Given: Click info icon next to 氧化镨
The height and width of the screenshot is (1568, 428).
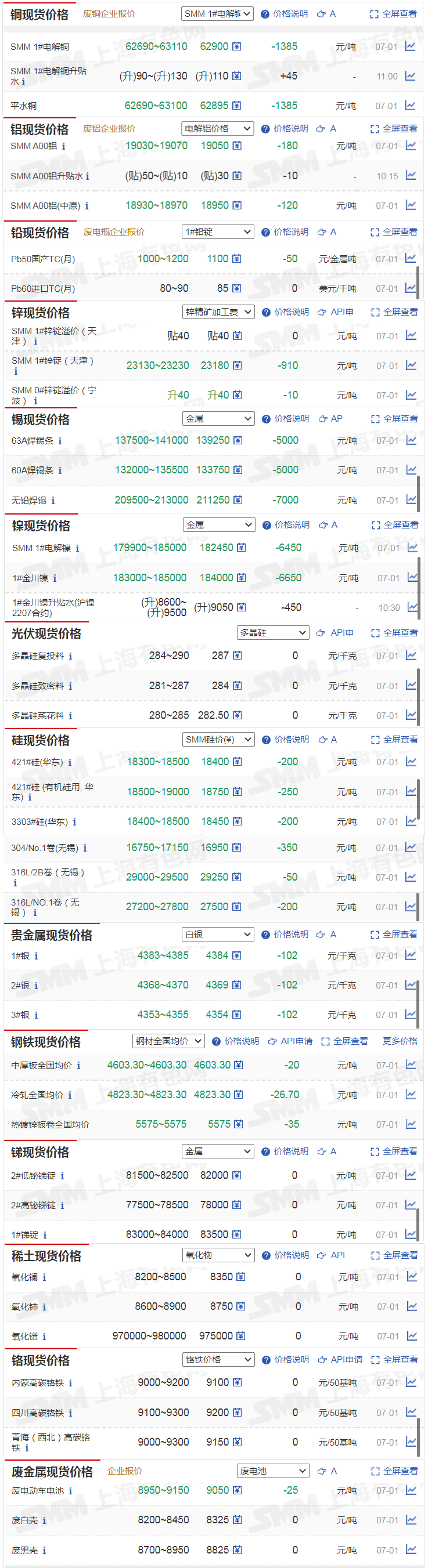Looking at the screenshot, I should coord(45,1337).
